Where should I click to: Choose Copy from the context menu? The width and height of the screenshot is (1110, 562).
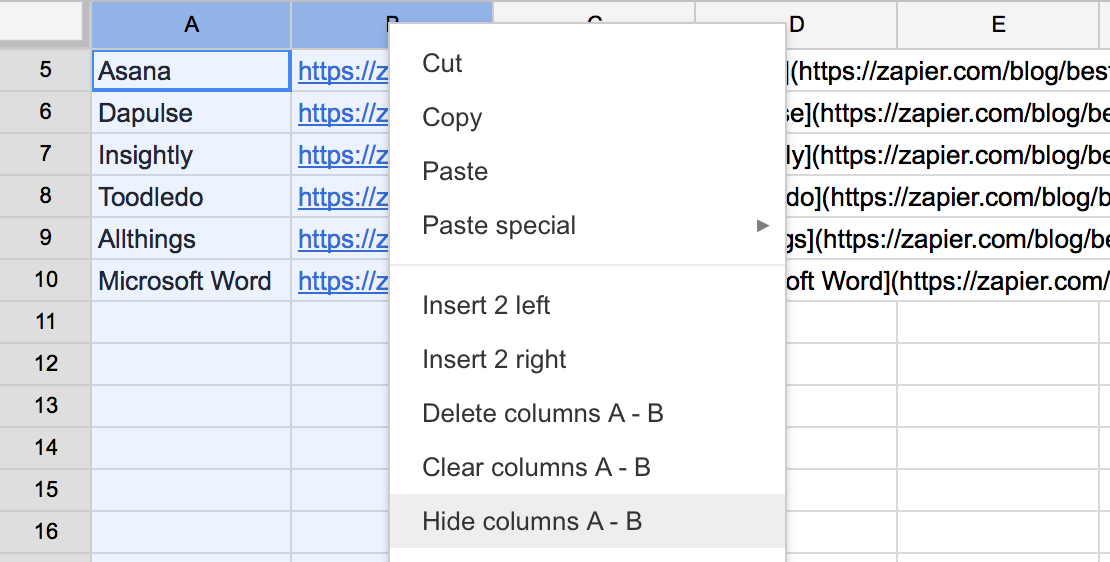tap(452, 117)
